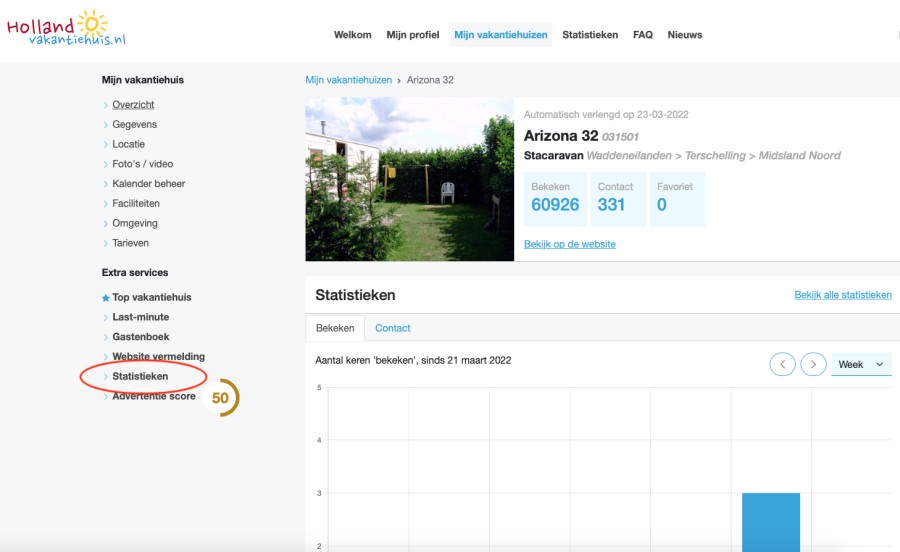Viewport: 900px width, 552px height.
Task: Open the Nieuws page
Action: click(x=685, y=35)
